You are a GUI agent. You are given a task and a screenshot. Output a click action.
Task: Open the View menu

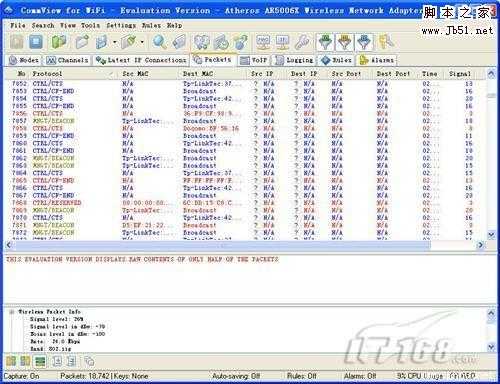68,25
